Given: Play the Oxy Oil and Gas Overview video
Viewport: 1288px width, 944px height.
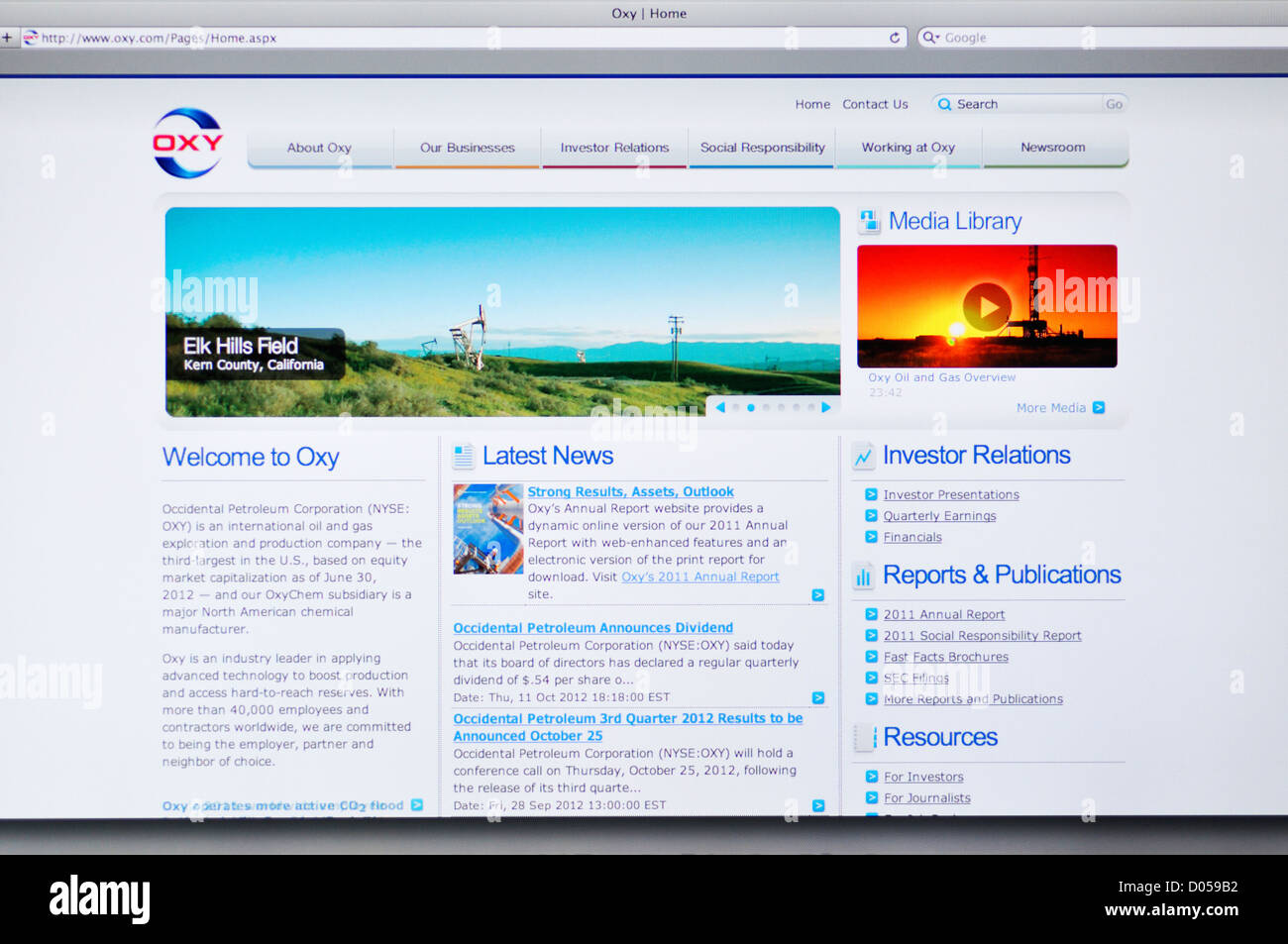Looking at the screenshot, I should coord(987,307).
